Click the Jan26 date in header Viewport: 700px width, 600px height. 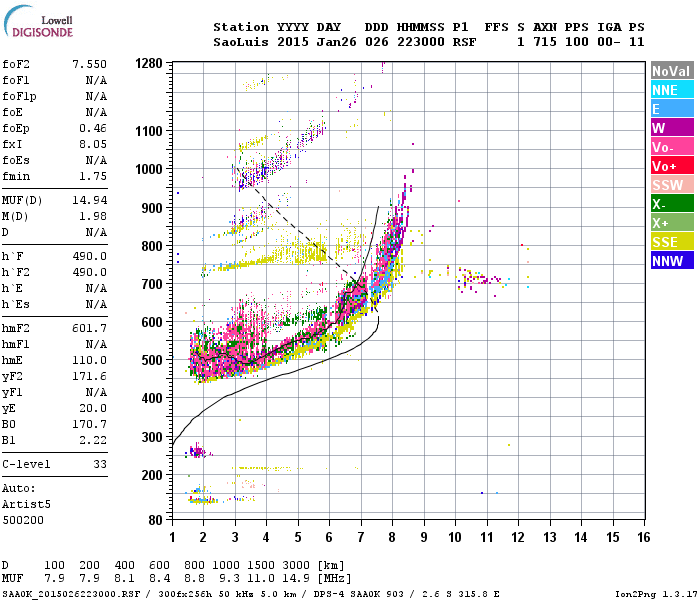click(336, 42)
